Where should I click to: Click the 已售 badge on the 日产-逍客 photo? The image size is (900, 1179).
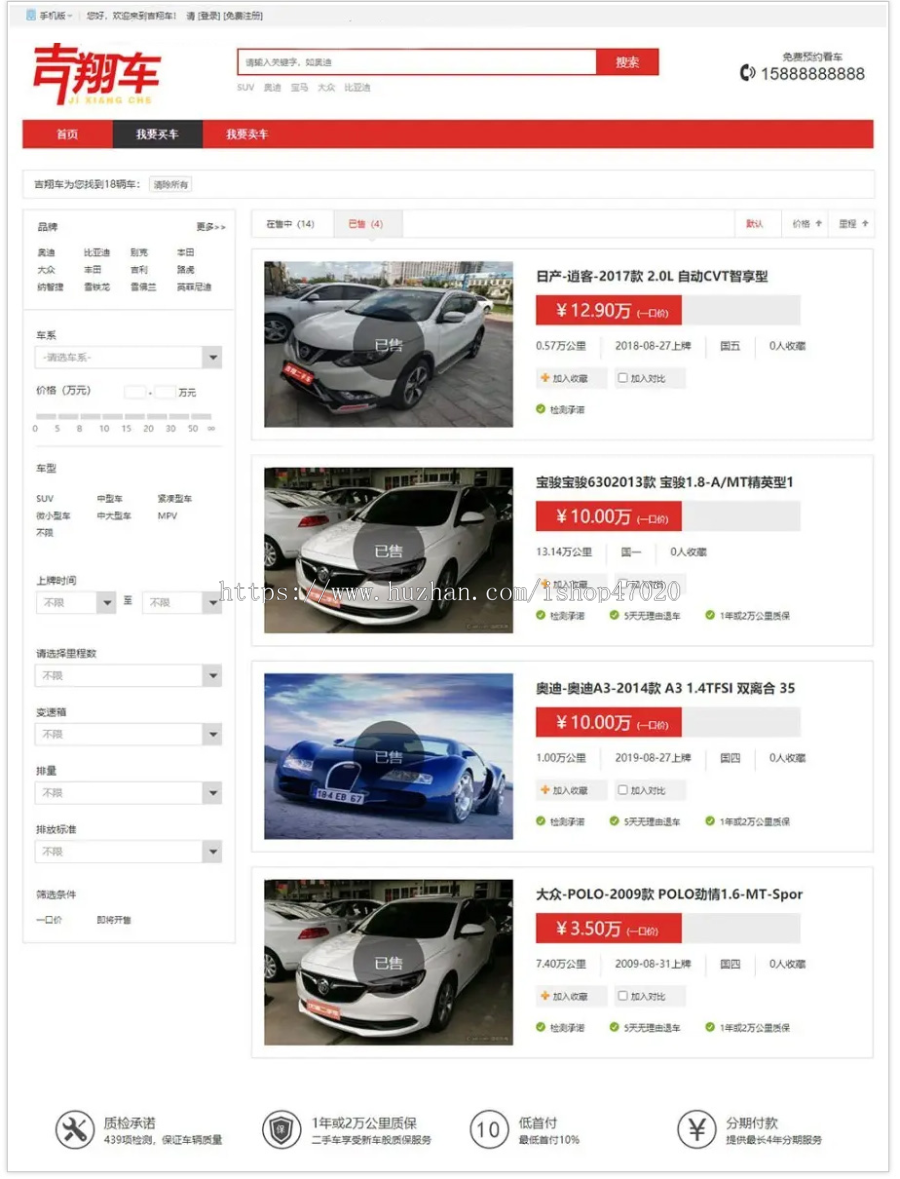coord(389,344)
